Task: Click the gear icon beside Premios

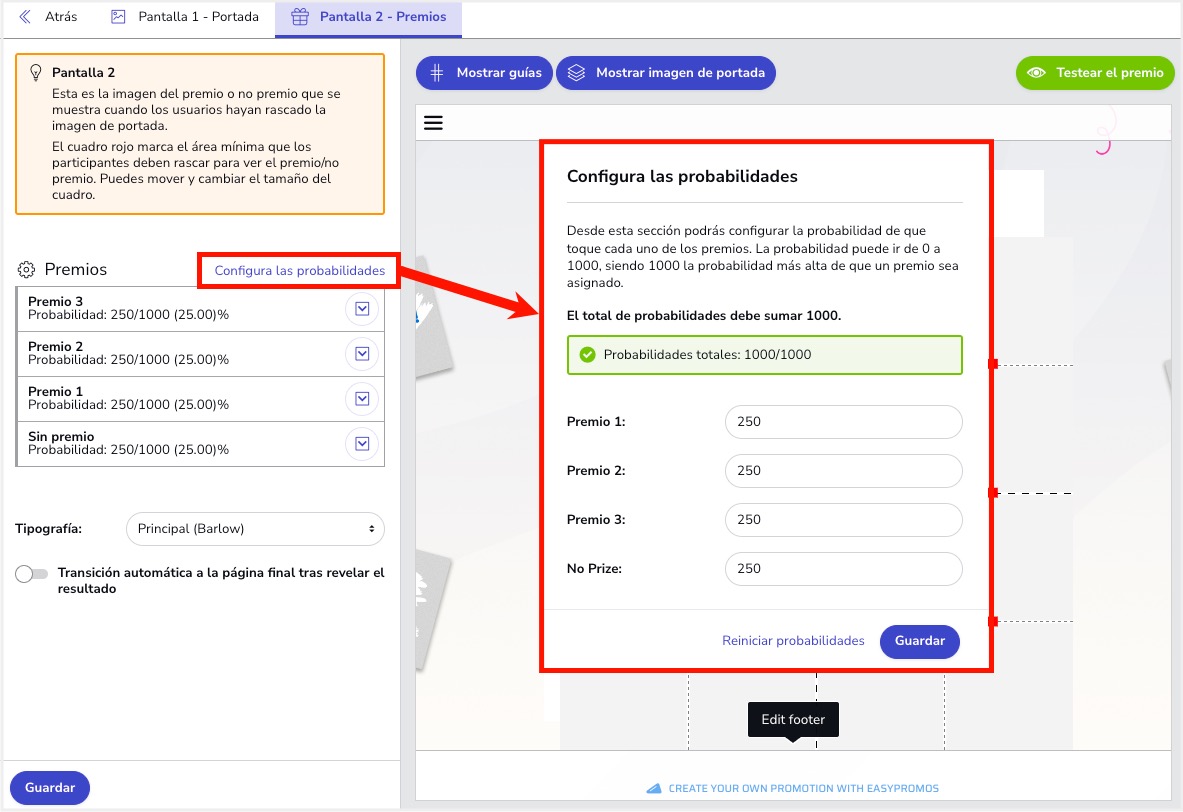Action: pos(26,270)
